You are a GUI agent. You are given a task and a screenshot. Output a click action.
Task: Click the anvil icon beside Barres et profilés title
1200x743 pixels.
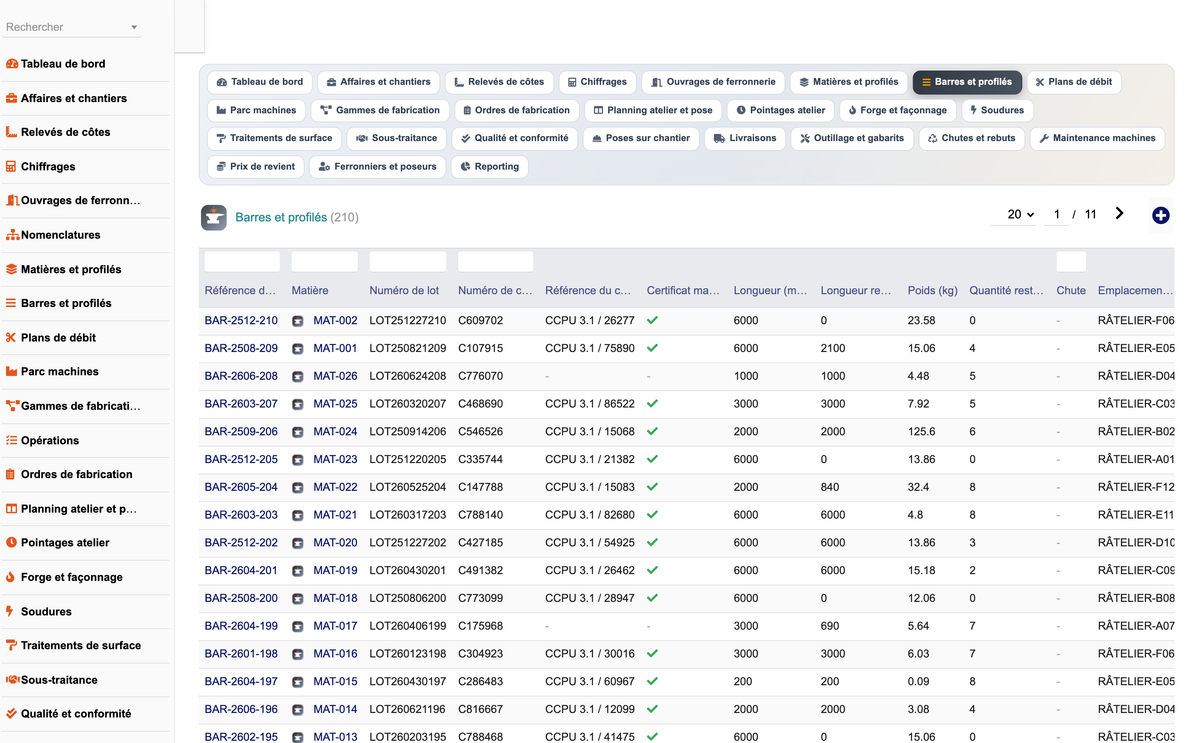(213, 217)
